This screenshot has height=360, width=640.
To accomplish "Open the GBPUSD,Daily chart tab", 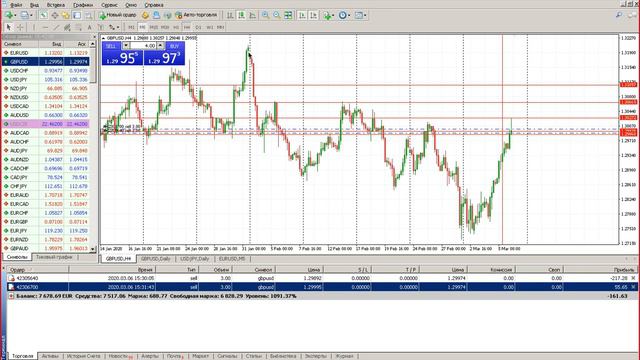I will [155, 259].
